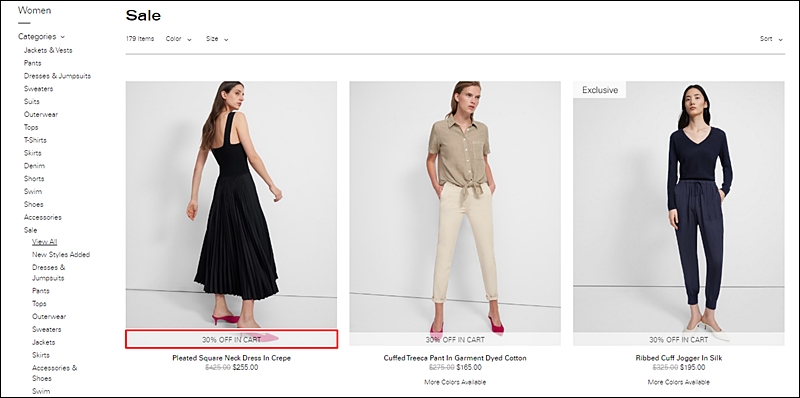Click the Exclusive badge on the jogger photo

599,90
